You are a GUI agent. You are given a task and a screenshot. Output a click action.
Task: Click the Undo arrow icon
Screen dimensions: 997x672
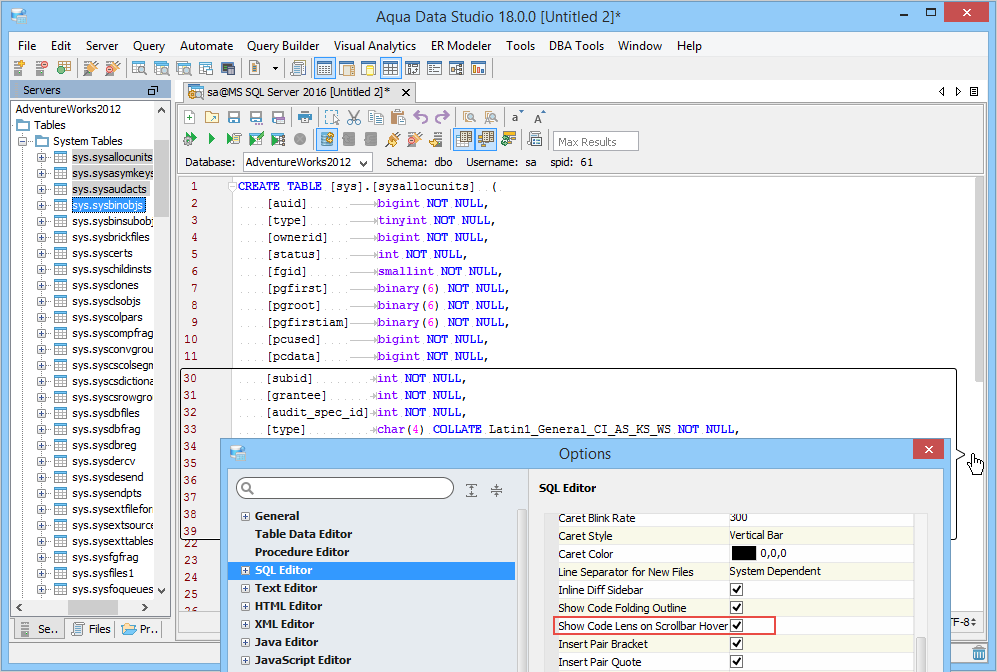421,117
